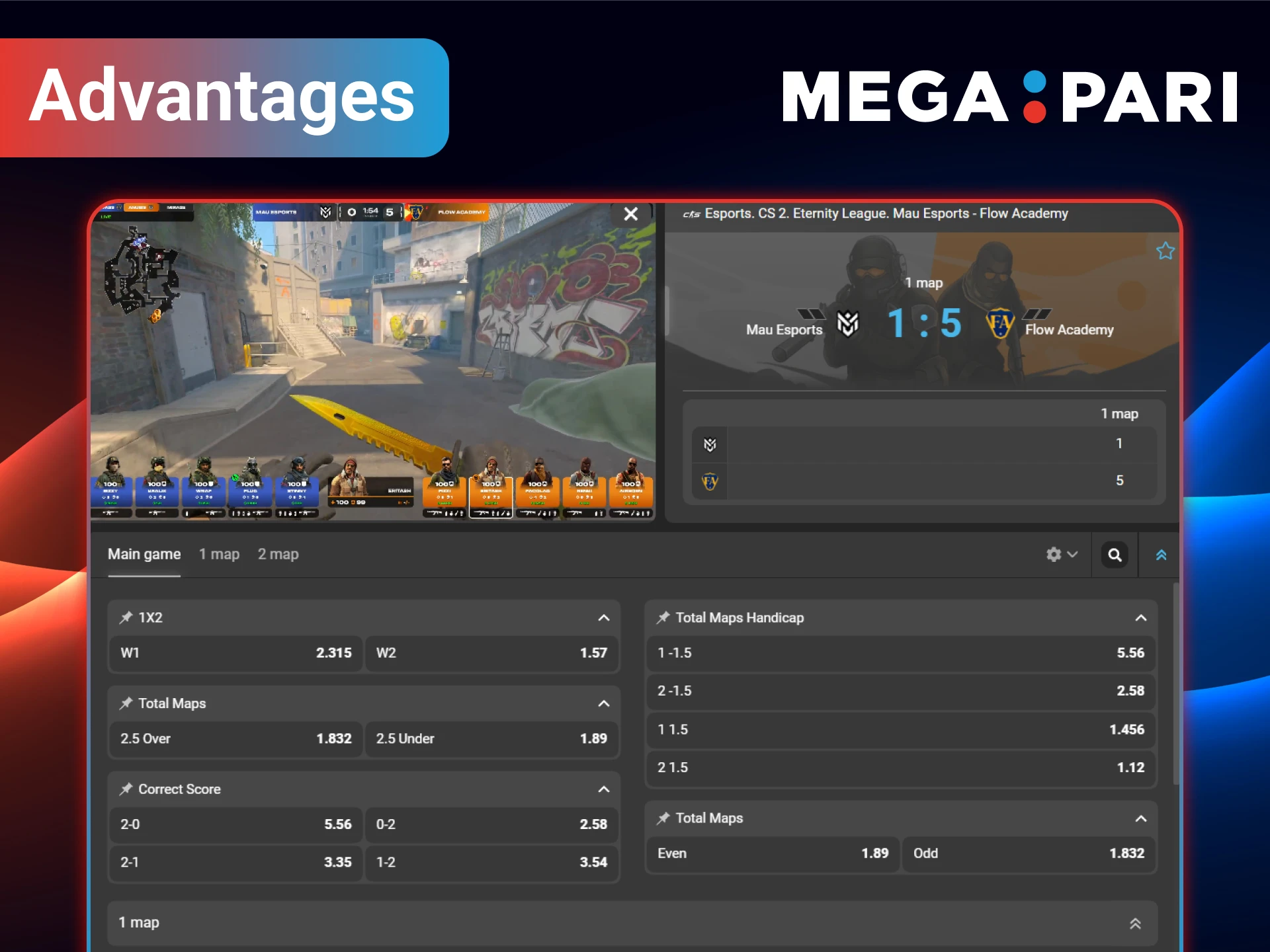1270x952 pixels.
Task: Collapse the Total Maps Handicap section
Action: (1141, 617)
